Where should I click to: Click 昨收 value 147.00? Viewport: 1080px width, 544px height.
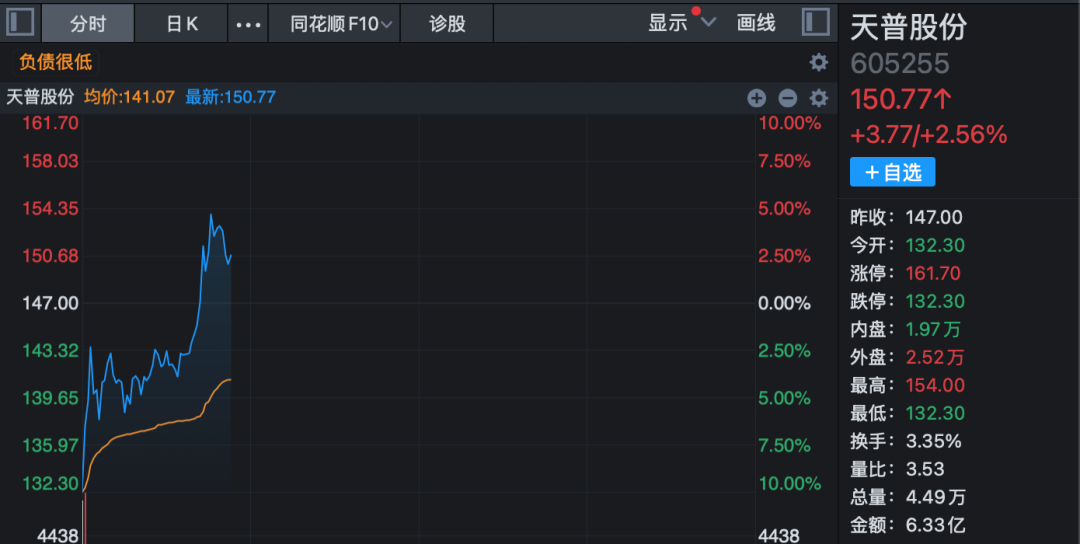[933, 218]
